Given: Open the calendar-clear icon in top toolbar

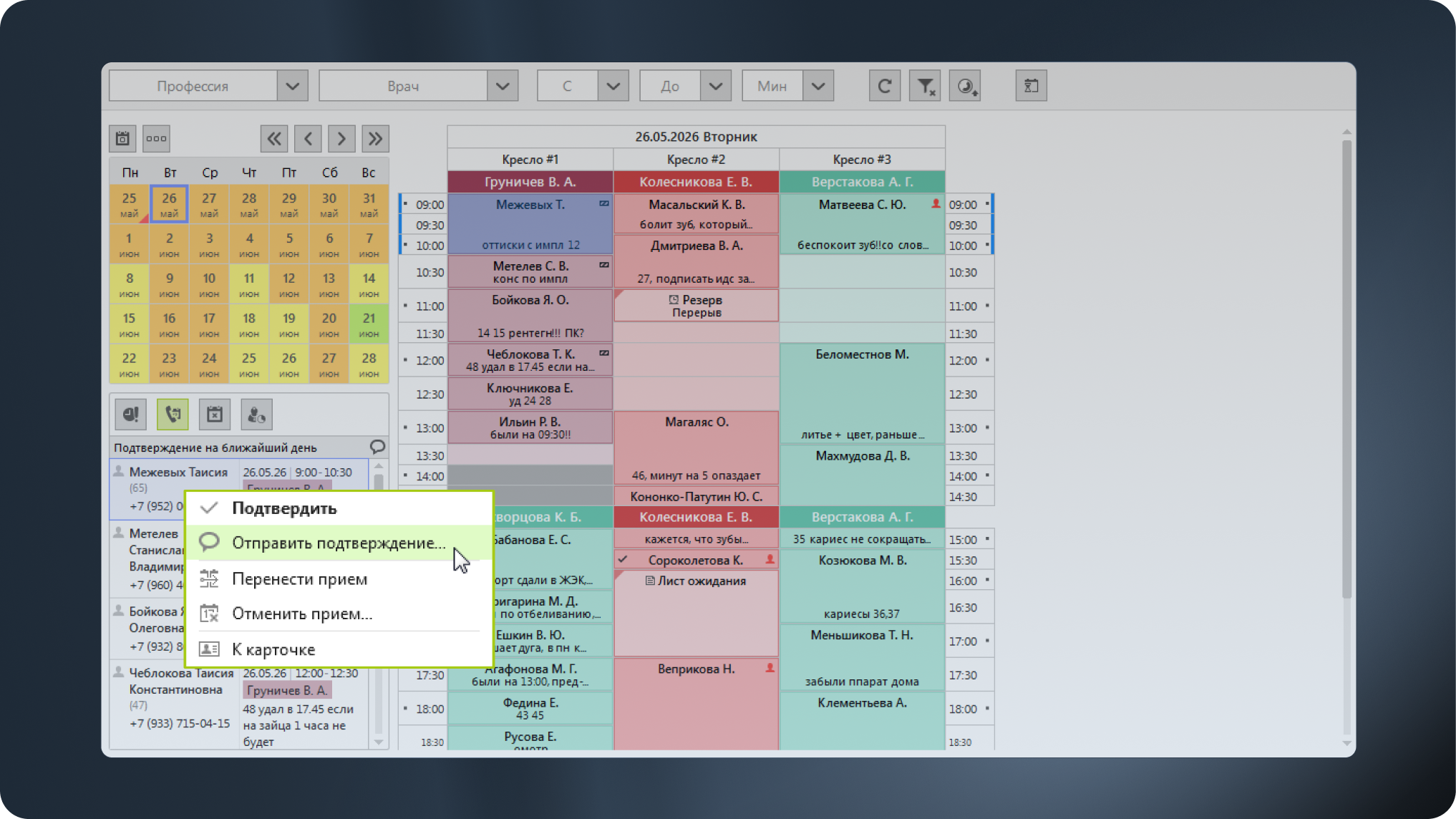Looking at the screenshot, I should 1031,86.
